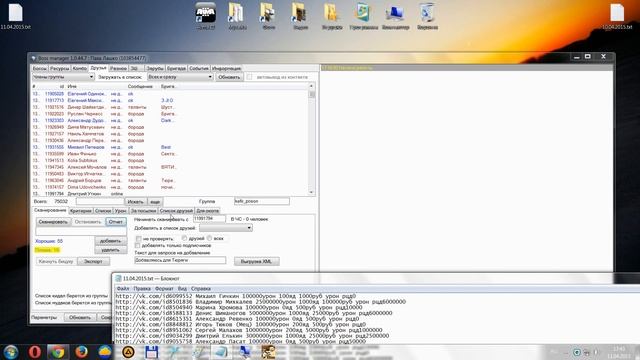The width and height of the screenshot is (640, 360).
Task: Open the События tab
Action: tap(199, 69)
